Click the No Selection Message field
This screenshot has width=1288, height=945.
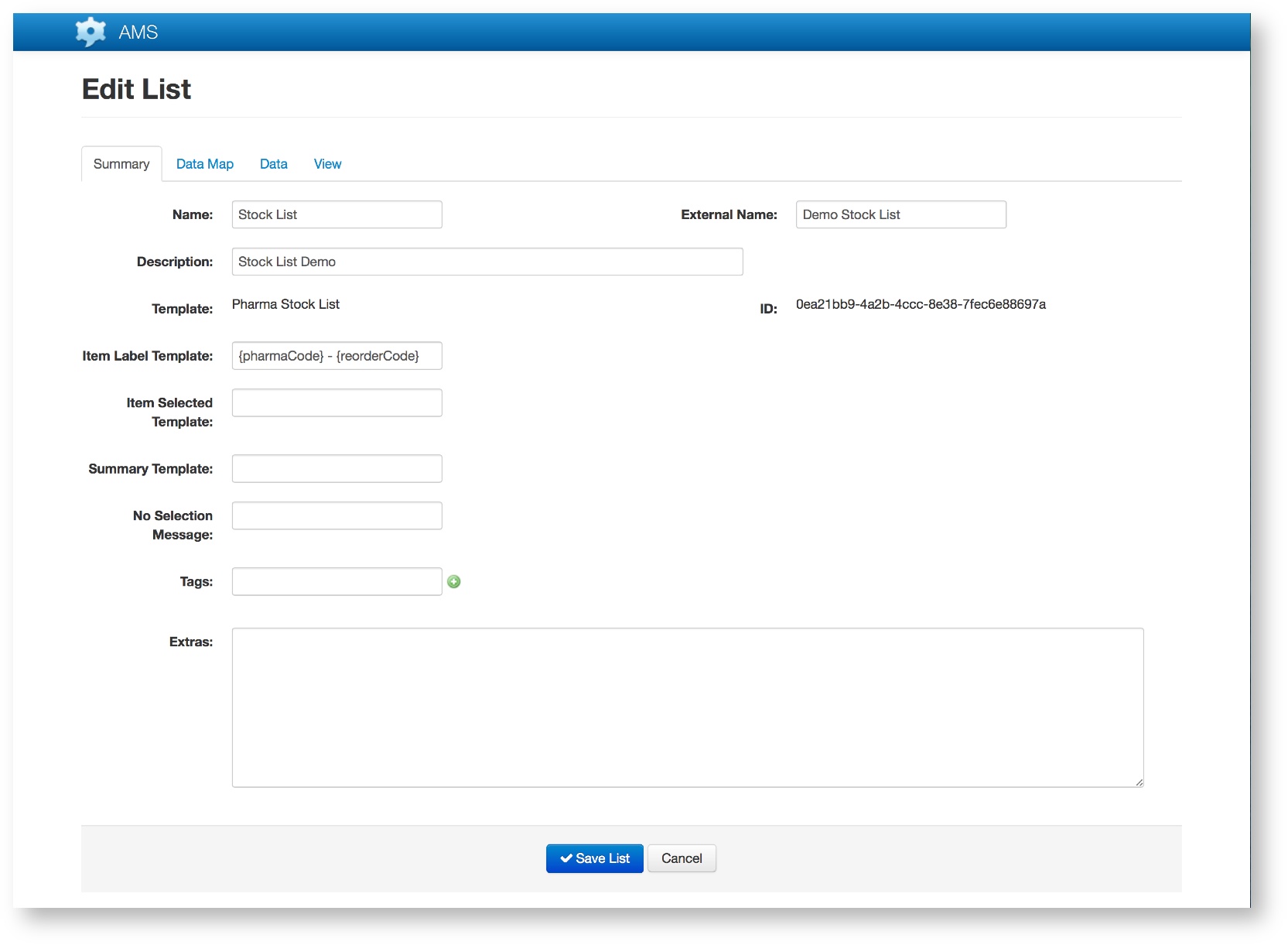pos(337,515)
